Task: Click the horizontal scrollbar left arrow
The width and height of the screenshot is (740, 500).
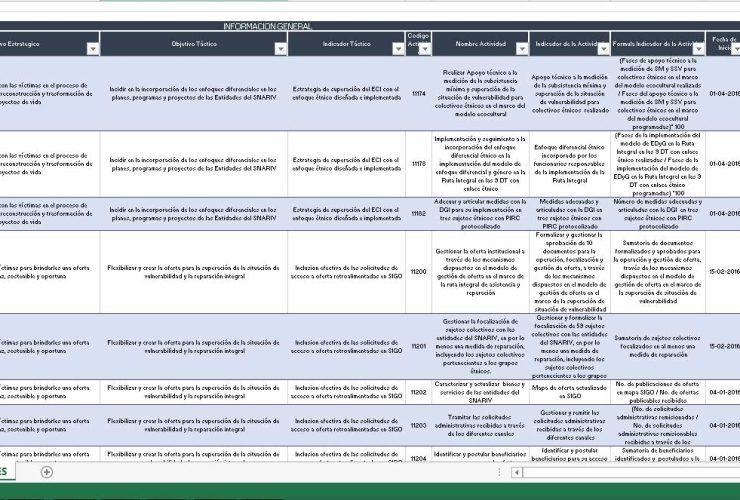Action: tap(517, 472)
